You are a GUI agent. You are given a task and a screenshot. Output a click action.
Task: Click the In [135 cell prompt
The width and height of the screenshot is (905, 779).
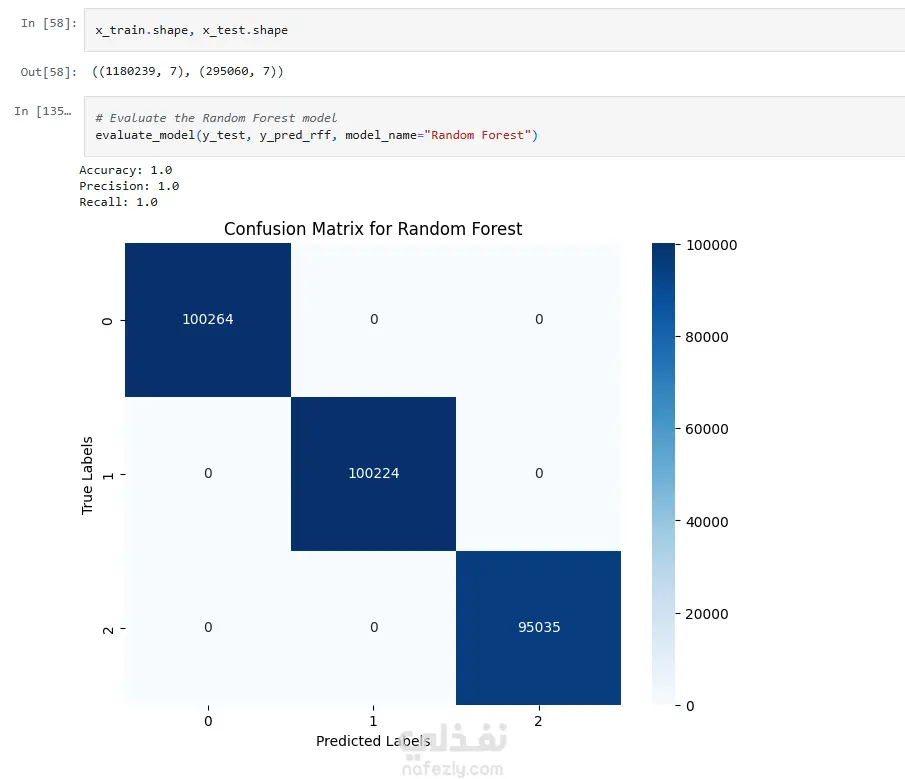[x=43, y=111]
